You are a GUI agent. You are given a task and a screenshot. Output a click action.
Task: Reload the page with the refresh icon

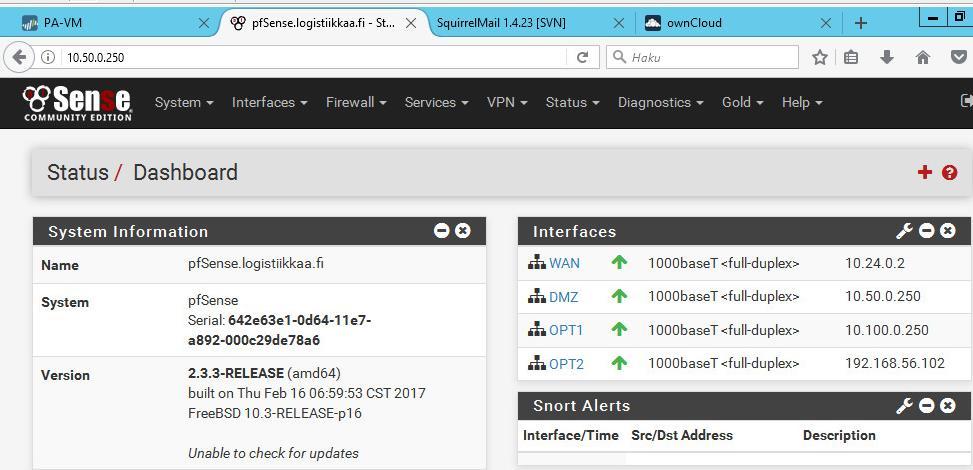point(582,58)
